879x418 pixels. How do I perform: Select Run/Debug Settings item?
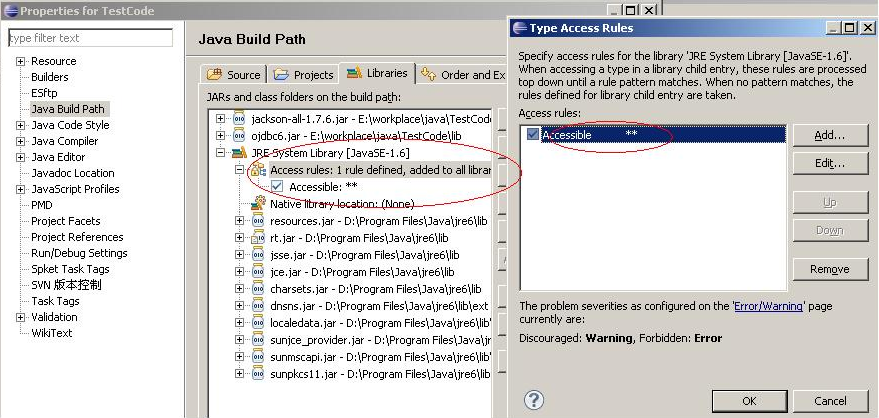79,253
